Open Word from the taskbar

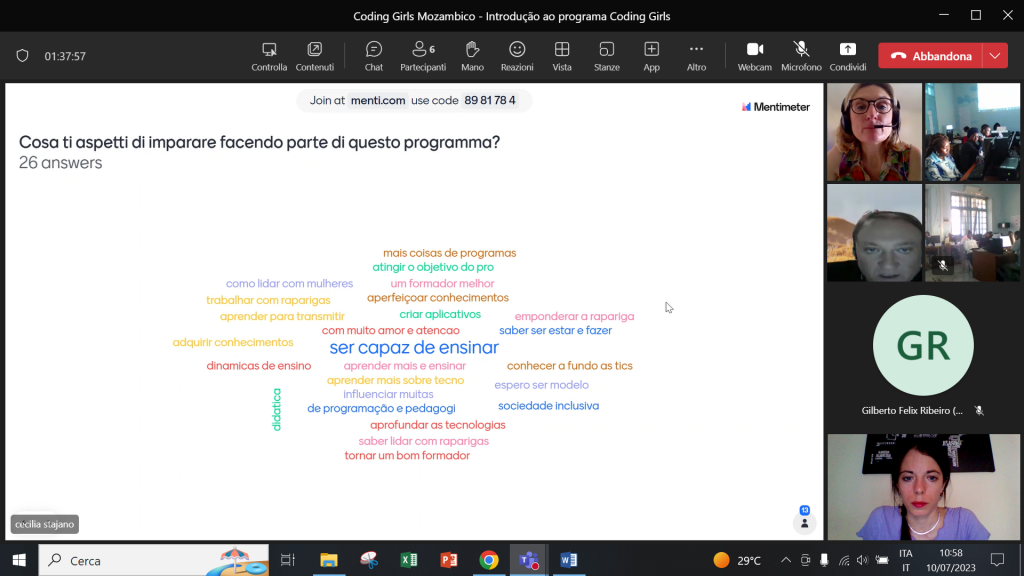(x=569, y=560)
